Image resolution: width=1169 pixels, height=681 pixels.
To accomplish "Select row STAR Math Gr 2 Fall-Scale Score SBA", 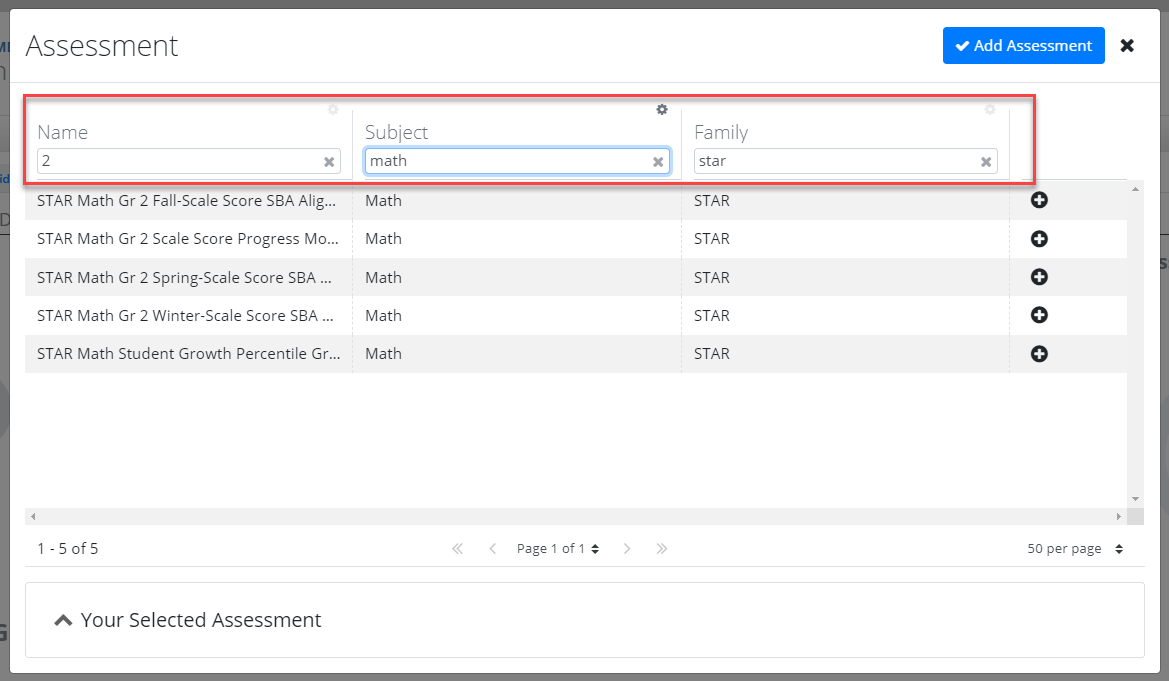I will pyautogui.click(x=576, y=201).
